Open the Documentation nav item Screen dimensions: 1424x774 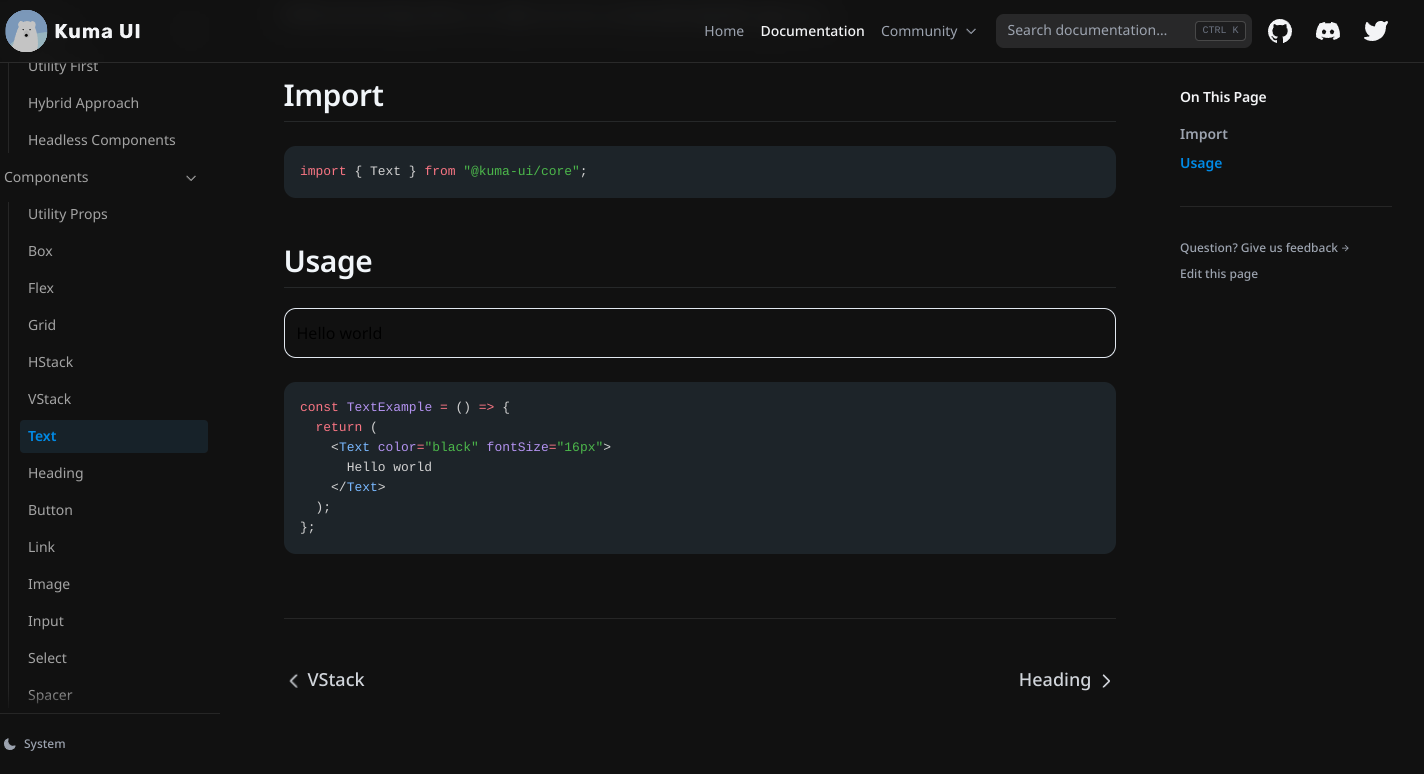tap(812, 31)
